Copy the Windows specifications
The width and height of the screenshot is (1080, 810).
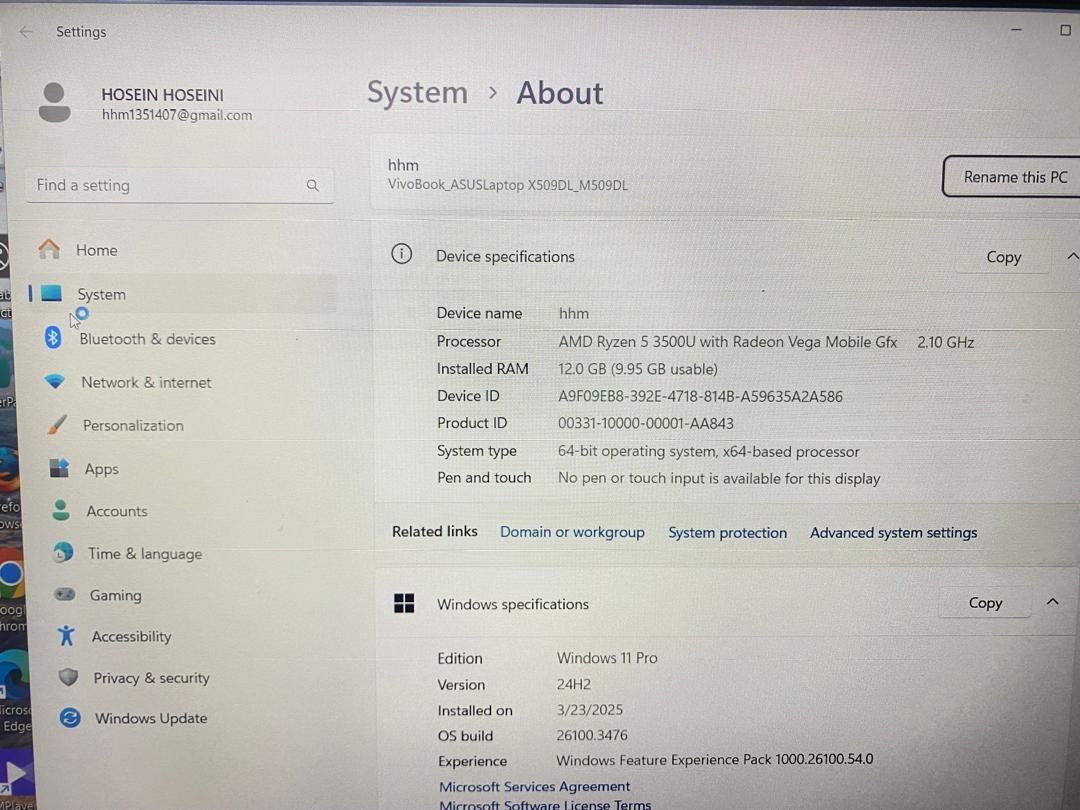985,603
